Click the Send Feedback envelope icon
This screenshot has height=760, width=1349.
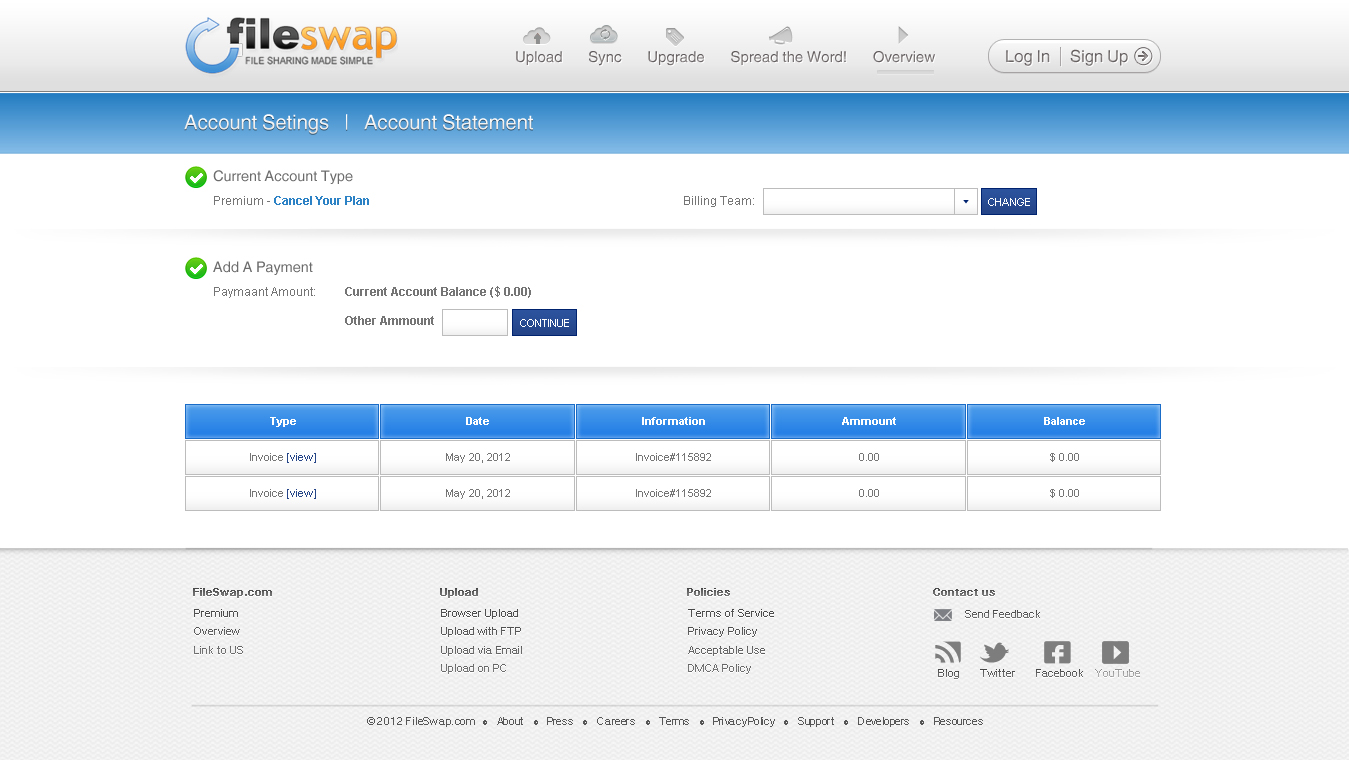point(942,615)
